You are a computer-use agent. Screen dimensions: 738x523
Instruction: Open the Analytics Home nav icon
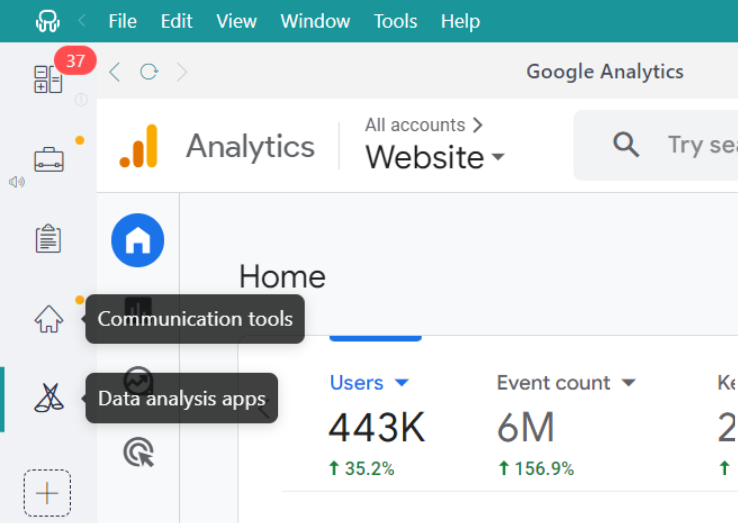point(137,240)
